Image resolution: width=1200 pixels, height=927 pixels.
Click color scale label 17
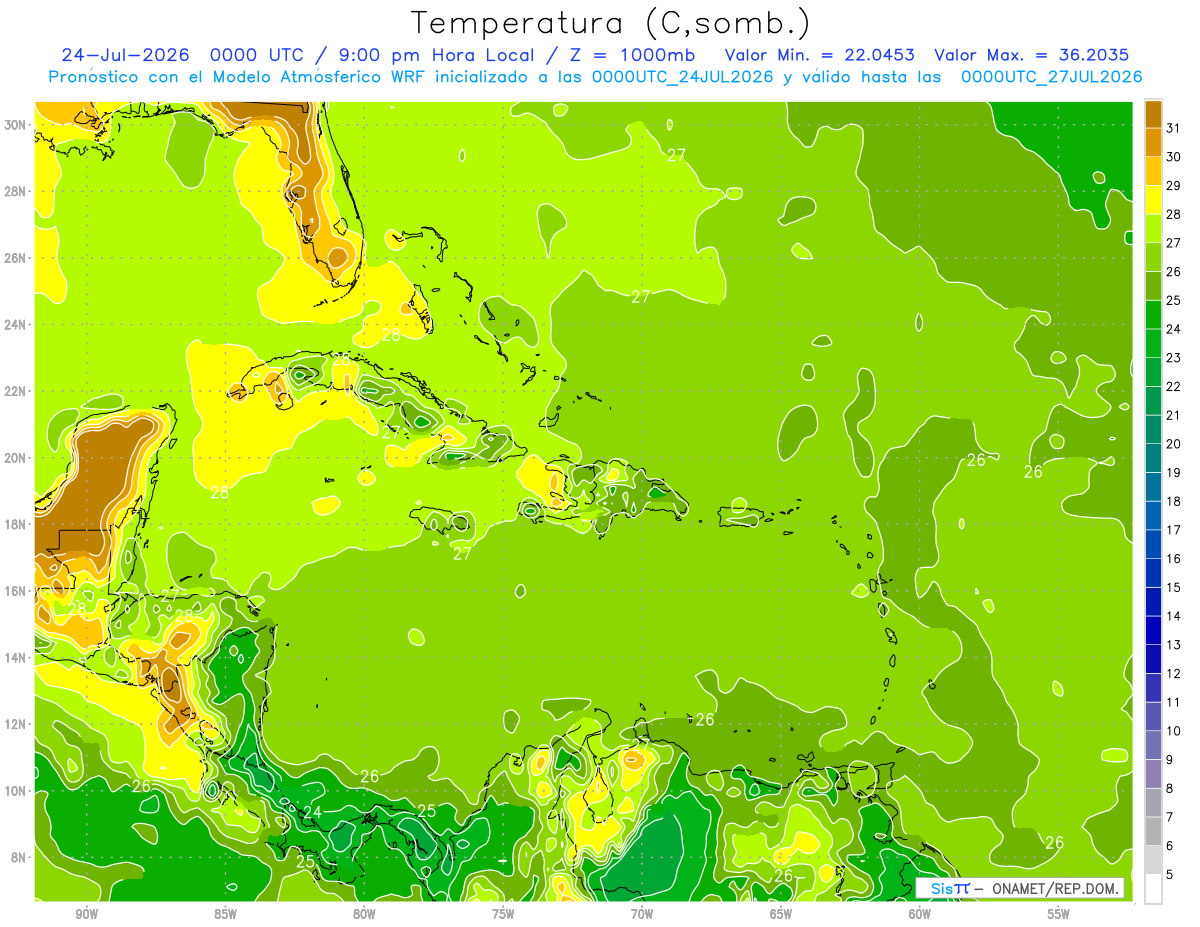pos(1173,530)
